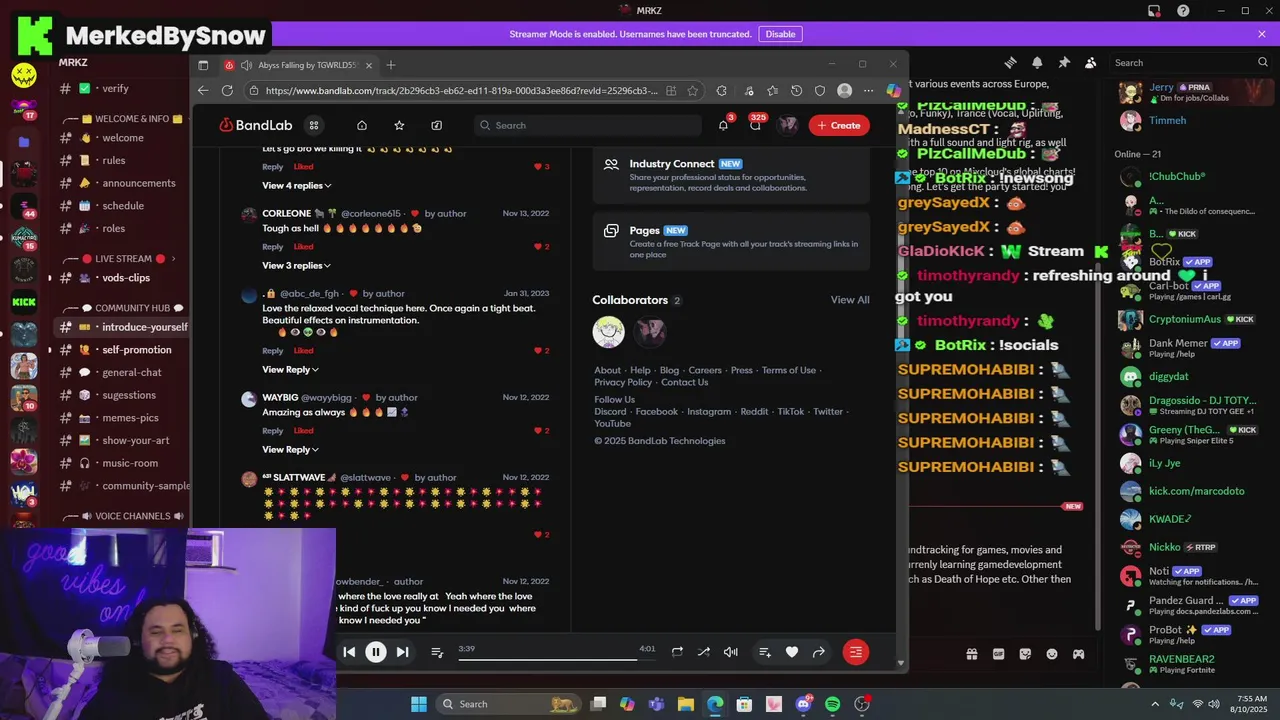
Task: Open Industry Connect card
Action: coord(731,175)
